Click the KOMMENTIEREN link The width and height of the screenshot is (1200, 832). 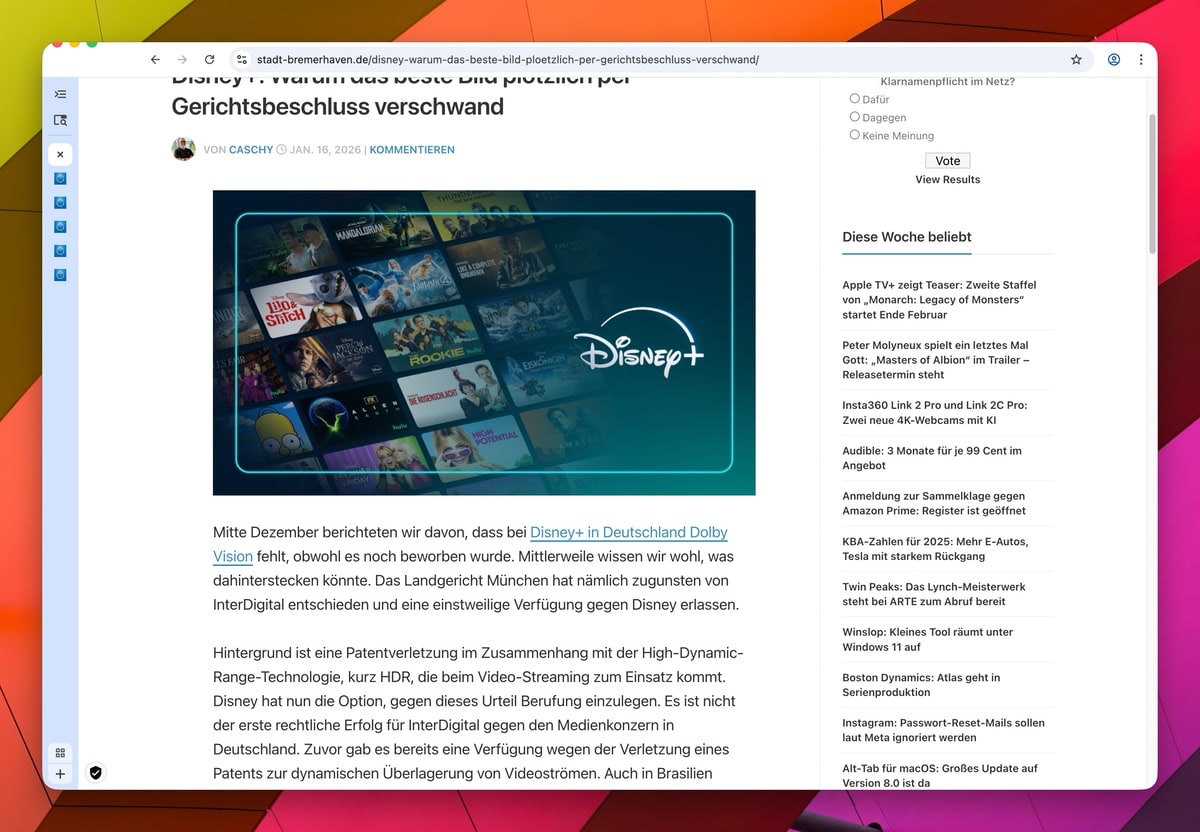412,150
